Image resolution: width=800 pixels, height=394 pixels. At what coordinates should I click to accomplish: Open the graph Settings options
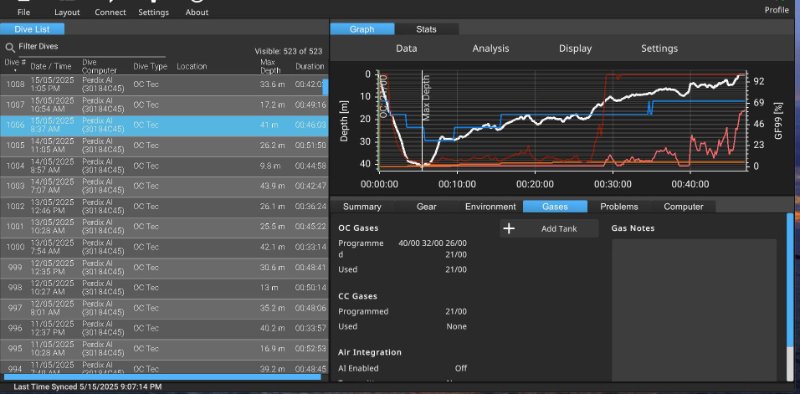[660, 48]
